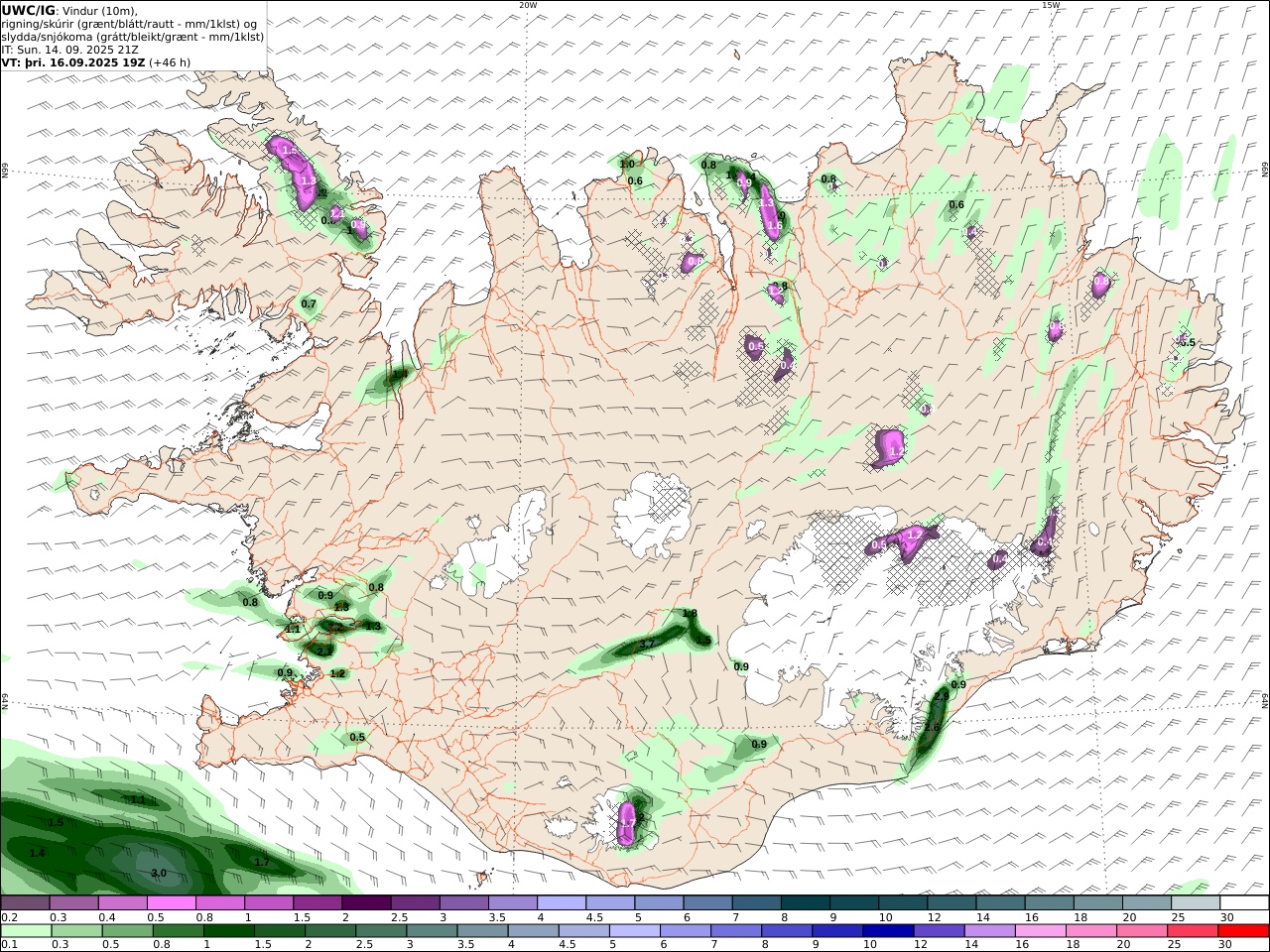Image resolution: width=1270 pixels, height=952 pixels.
Task: Select the lightest green 0.1 rain legend swatch
Action: coord(27,930)
